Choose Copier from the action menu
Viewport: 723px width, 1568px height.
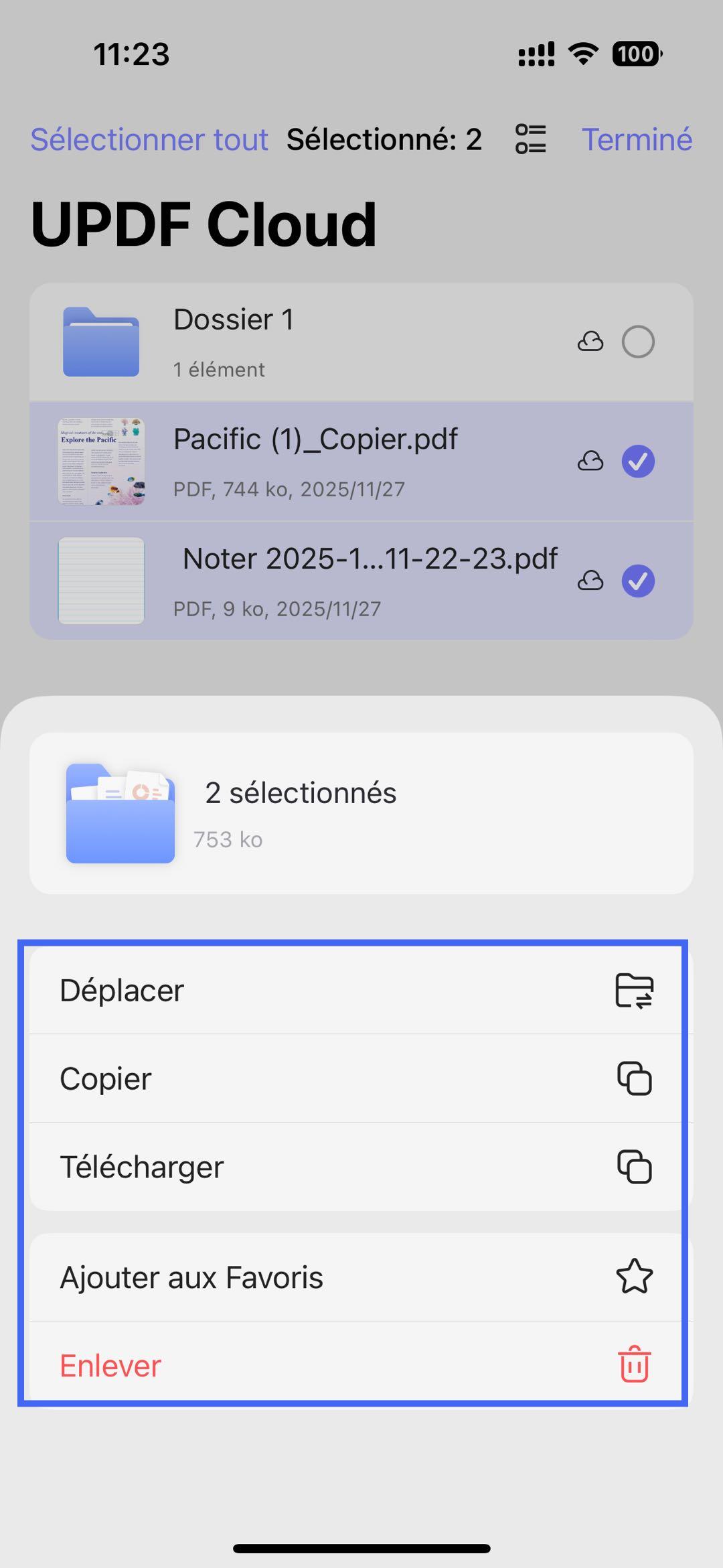pyautogui.click(x=105, y=1078)
